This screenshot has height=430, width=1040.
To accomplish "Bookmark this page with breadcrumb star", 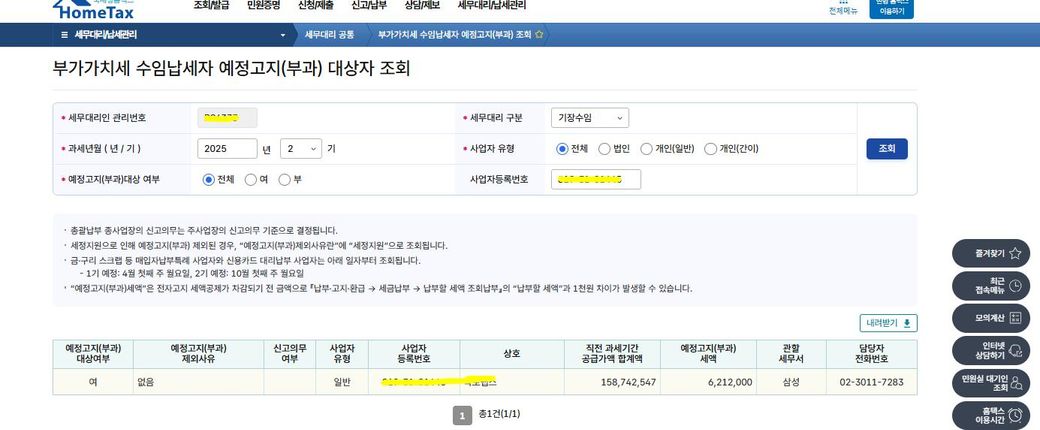I will click(539, 34).
